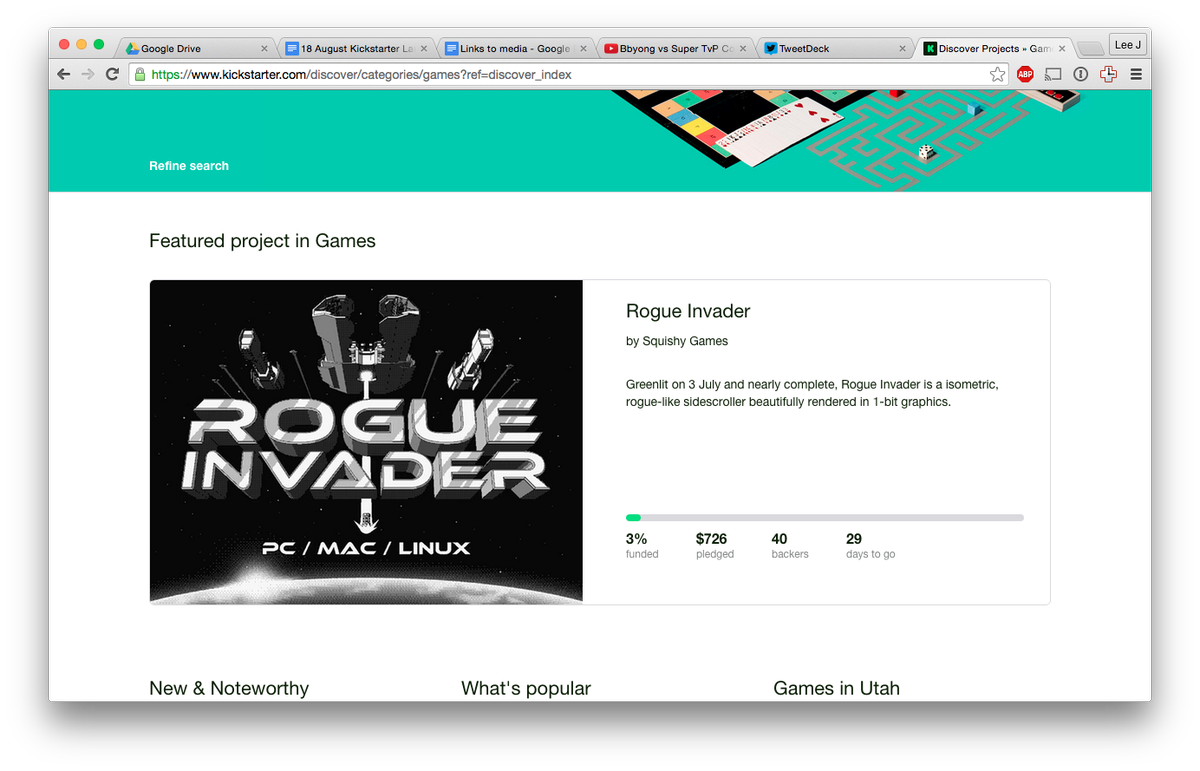
Task: Open the red cross extension icon
Action: click(x=1108, y=74)
